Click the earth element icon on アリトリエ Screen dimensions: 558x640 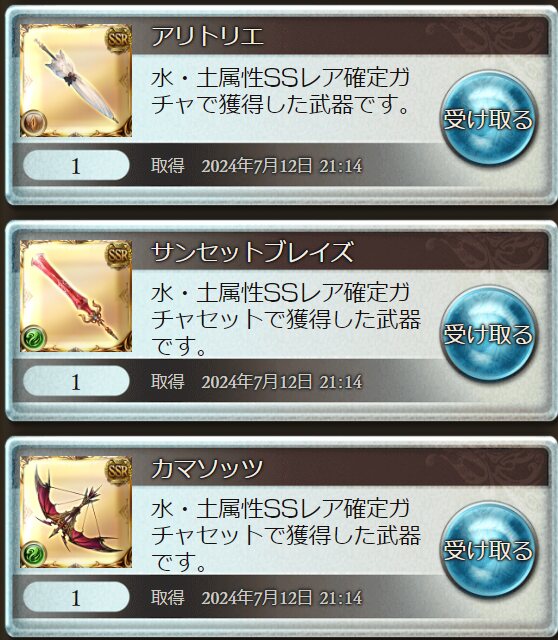point(34,123)
